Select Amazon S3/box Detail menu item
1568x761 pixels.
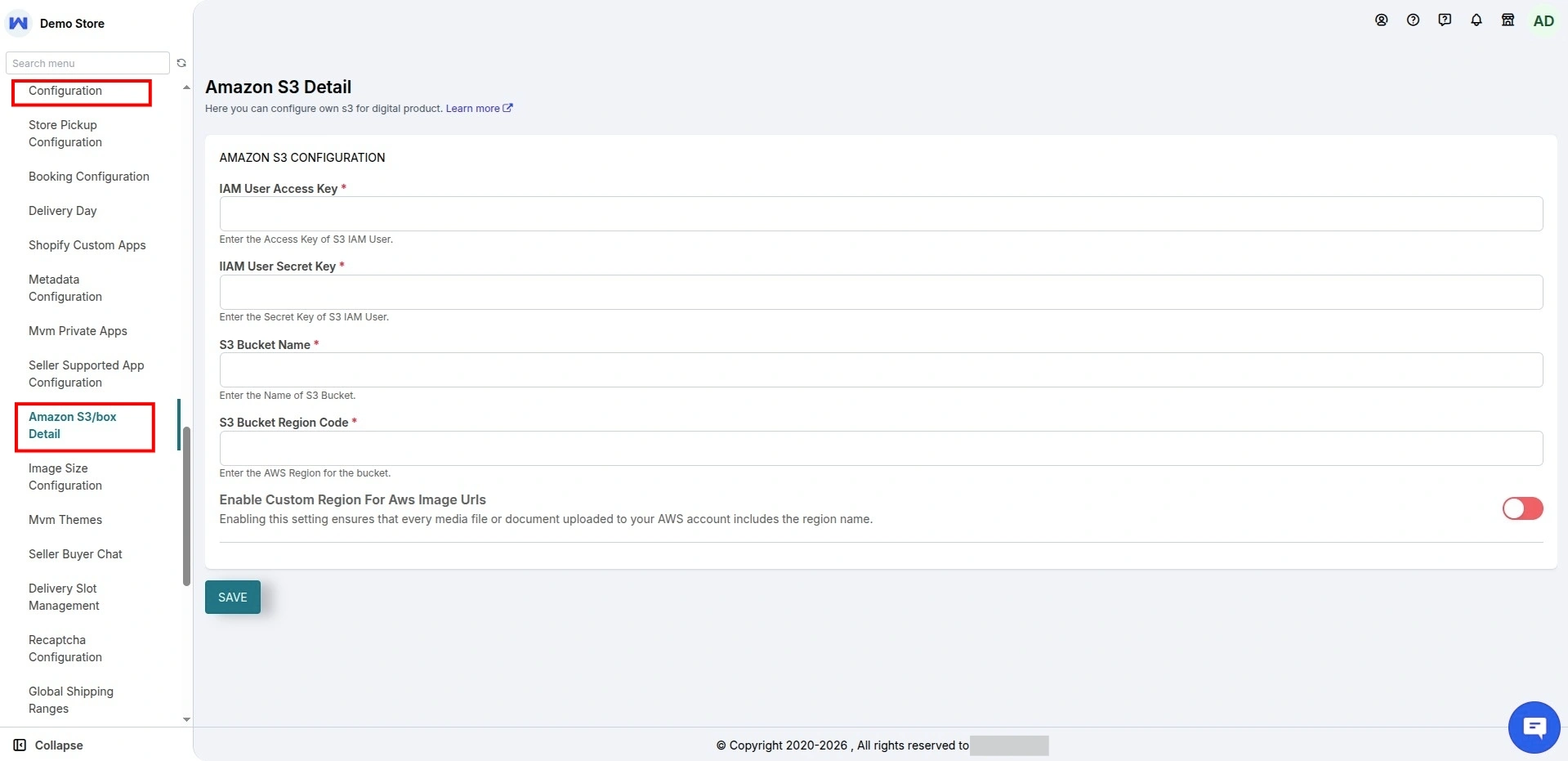[x=73, y=425]
